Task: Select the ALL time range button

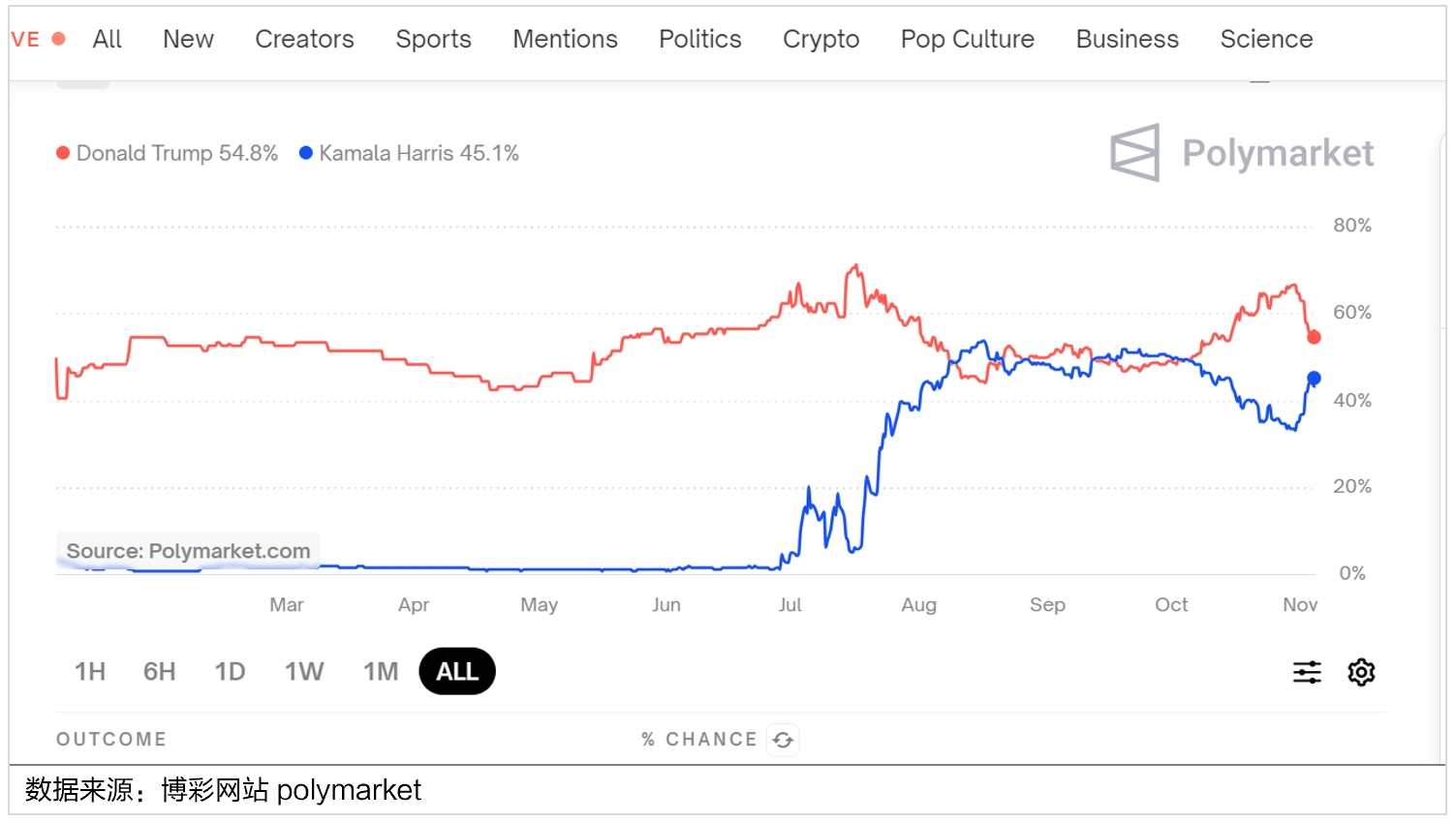Action: point(457,672)
